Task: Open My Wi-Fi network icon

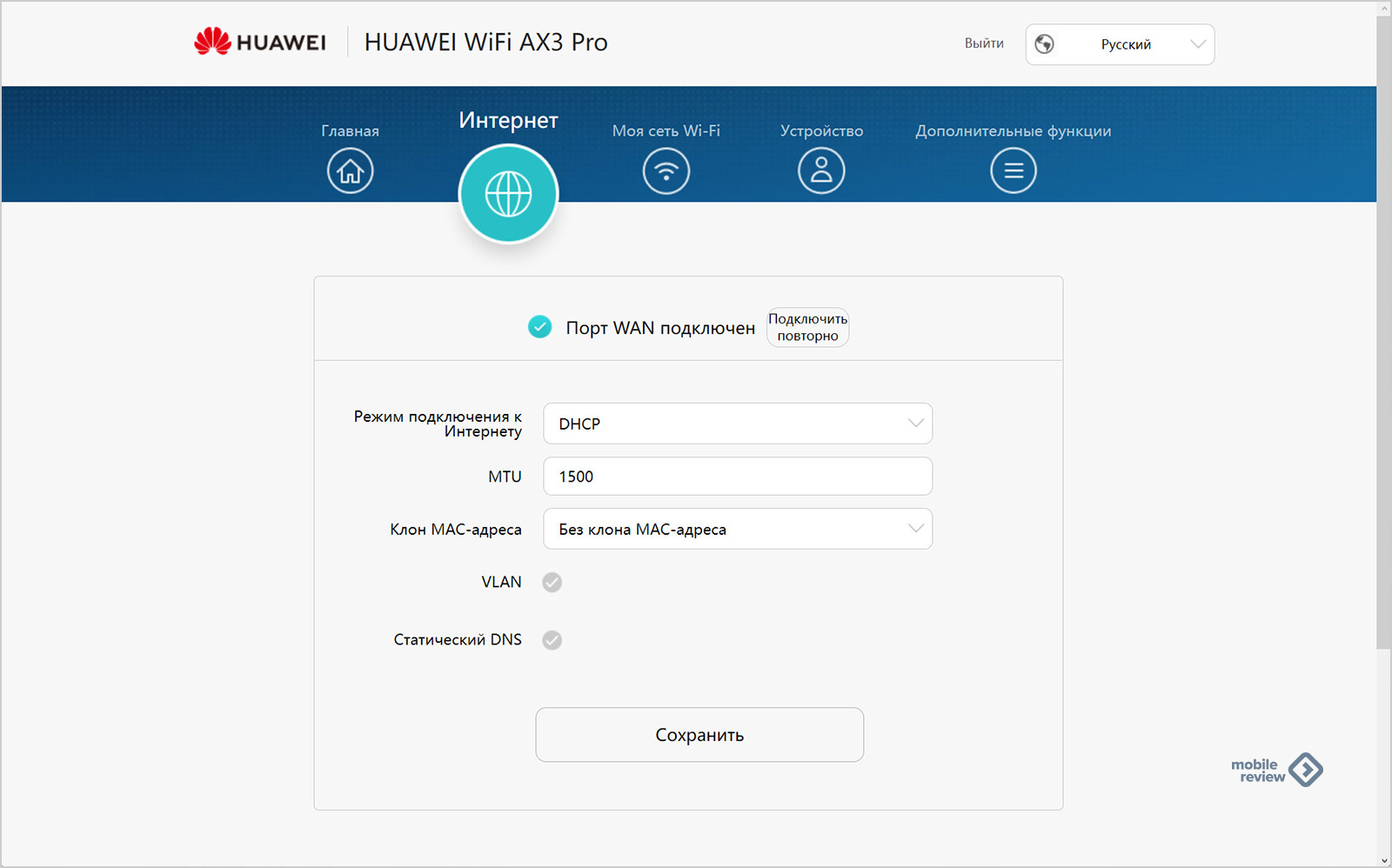Action: [666, 170]
